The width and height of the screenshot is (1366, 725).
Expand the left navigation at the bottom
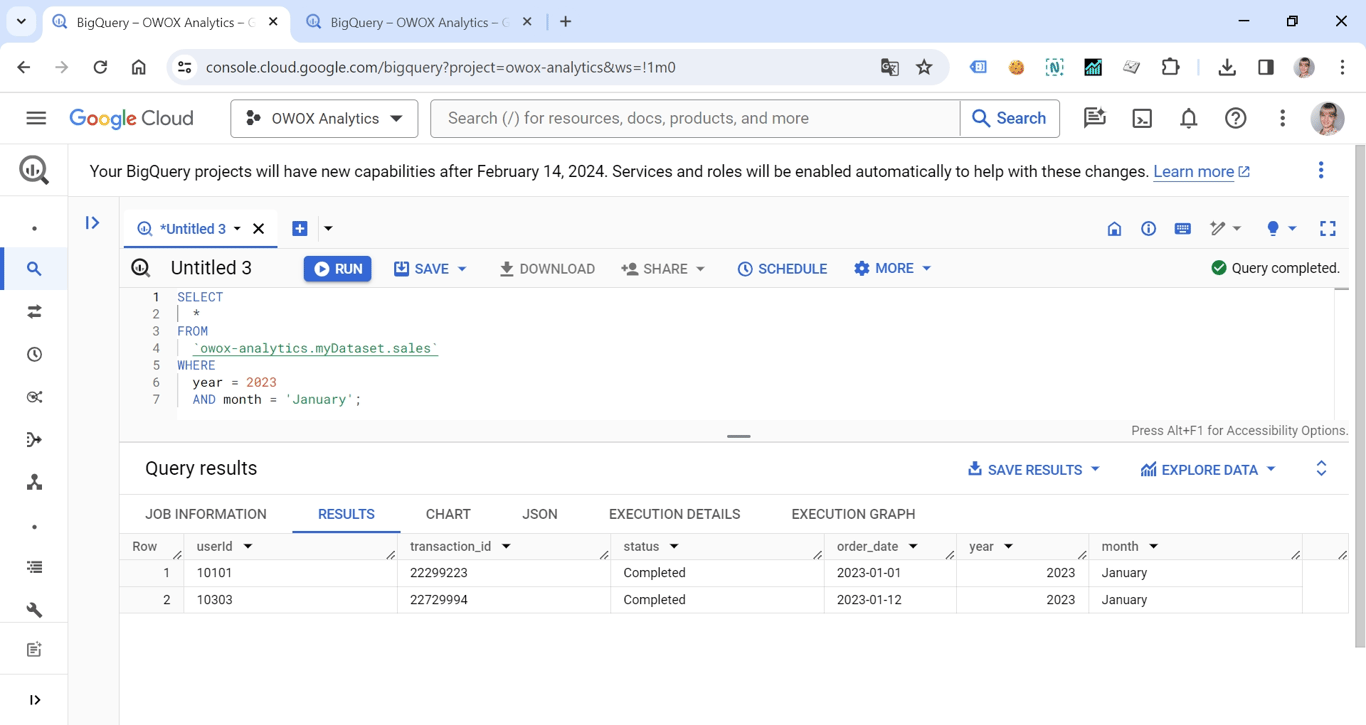(x=34, y=700)
